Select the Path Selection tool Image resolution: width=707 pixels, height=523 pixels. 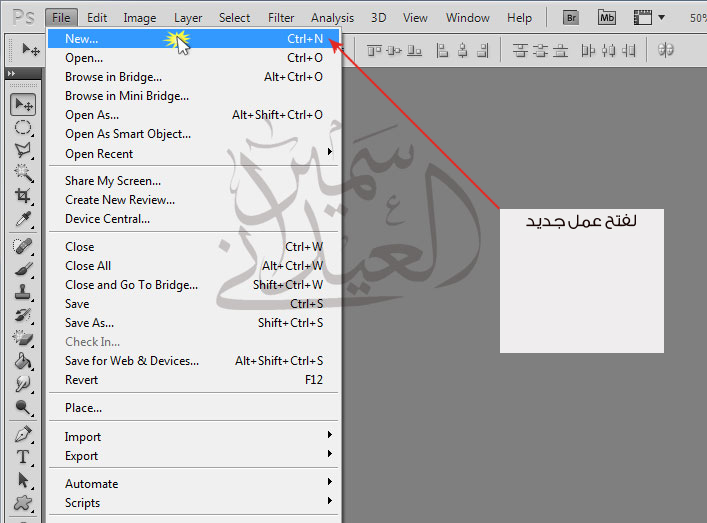[x=23, y=480]
